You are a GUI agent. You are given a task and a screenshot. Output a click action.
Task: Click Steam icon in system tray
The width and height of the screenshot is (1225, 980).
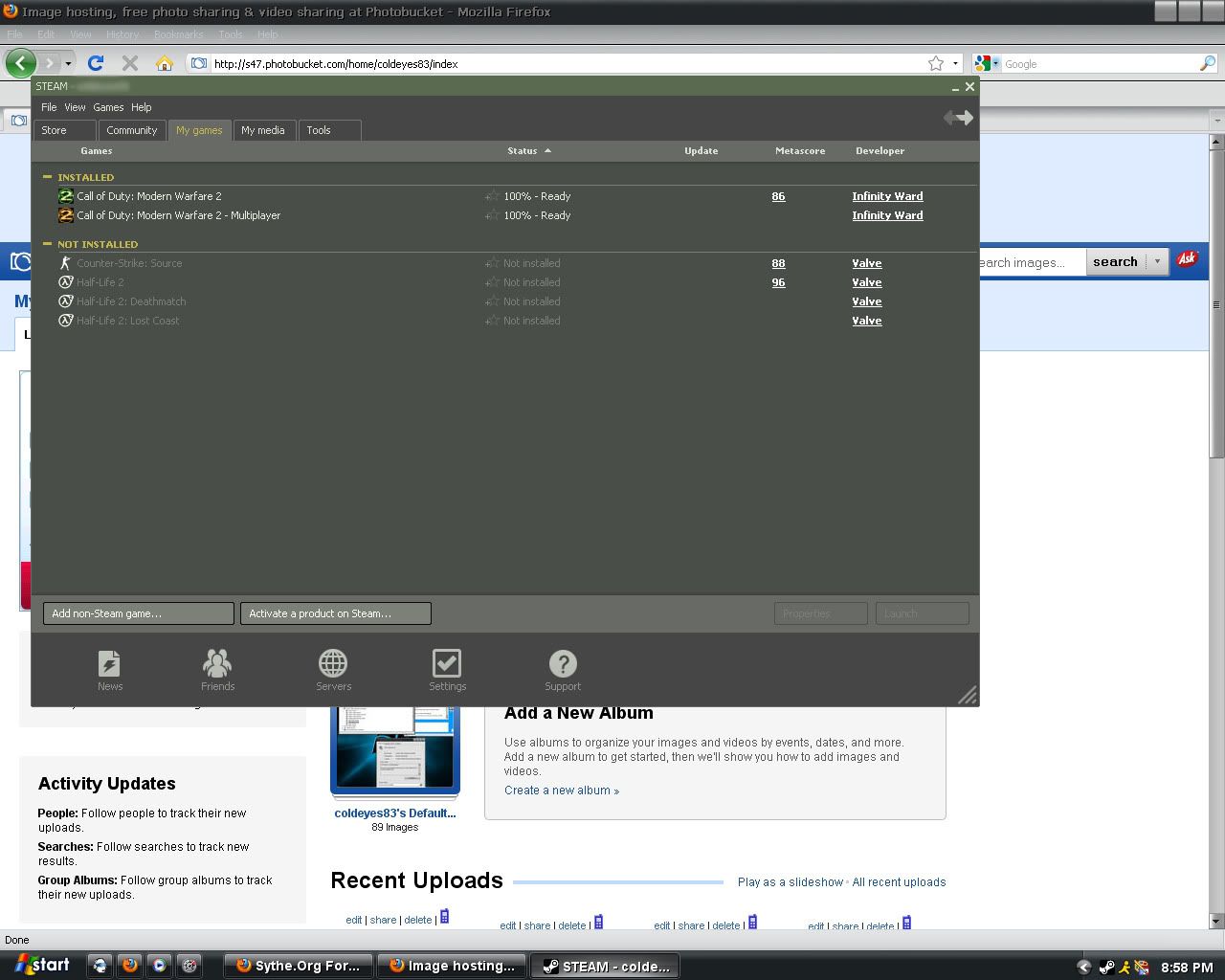1105,967
